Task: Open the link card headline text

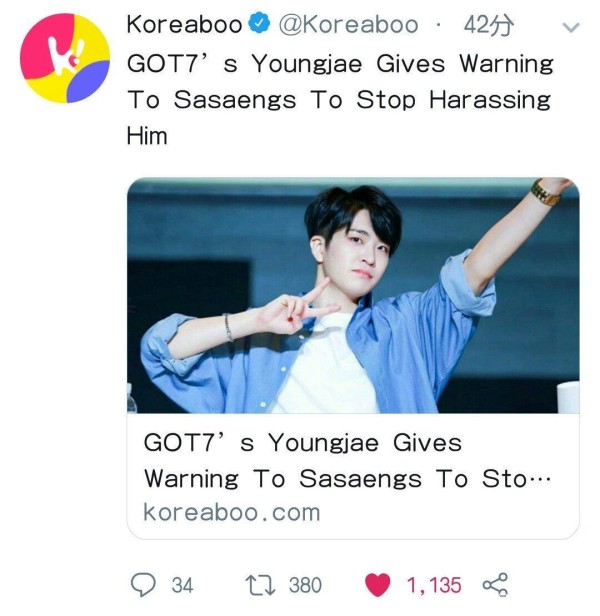Action: [347, 460]
